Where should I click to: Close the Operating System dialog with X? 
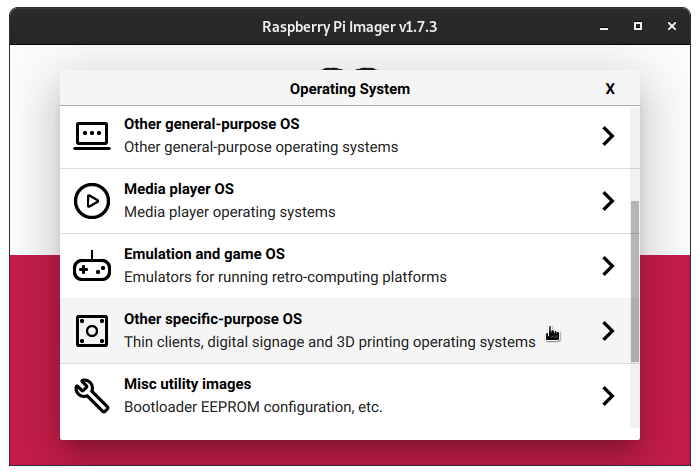click(610, 89)
